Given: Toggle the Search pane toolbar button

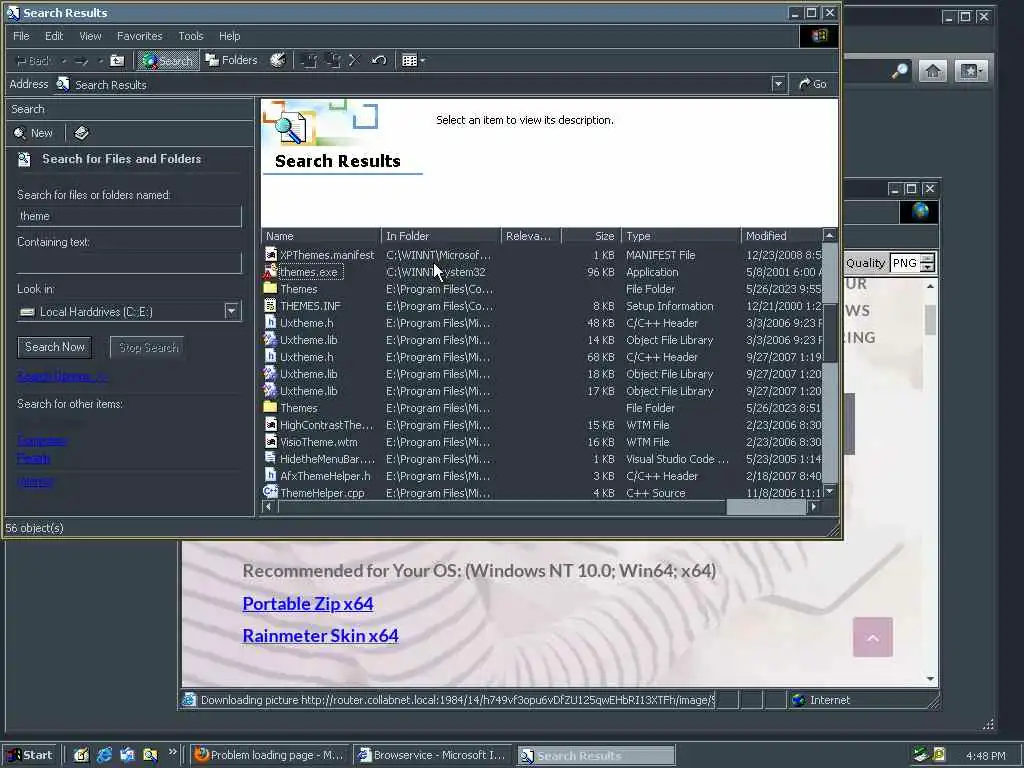Looking at the screenshot, I should [167, 61].
